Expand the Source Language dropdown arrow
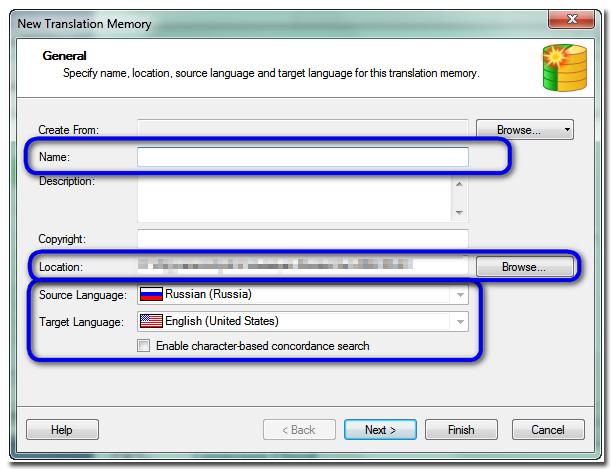 tap(460, 295)
